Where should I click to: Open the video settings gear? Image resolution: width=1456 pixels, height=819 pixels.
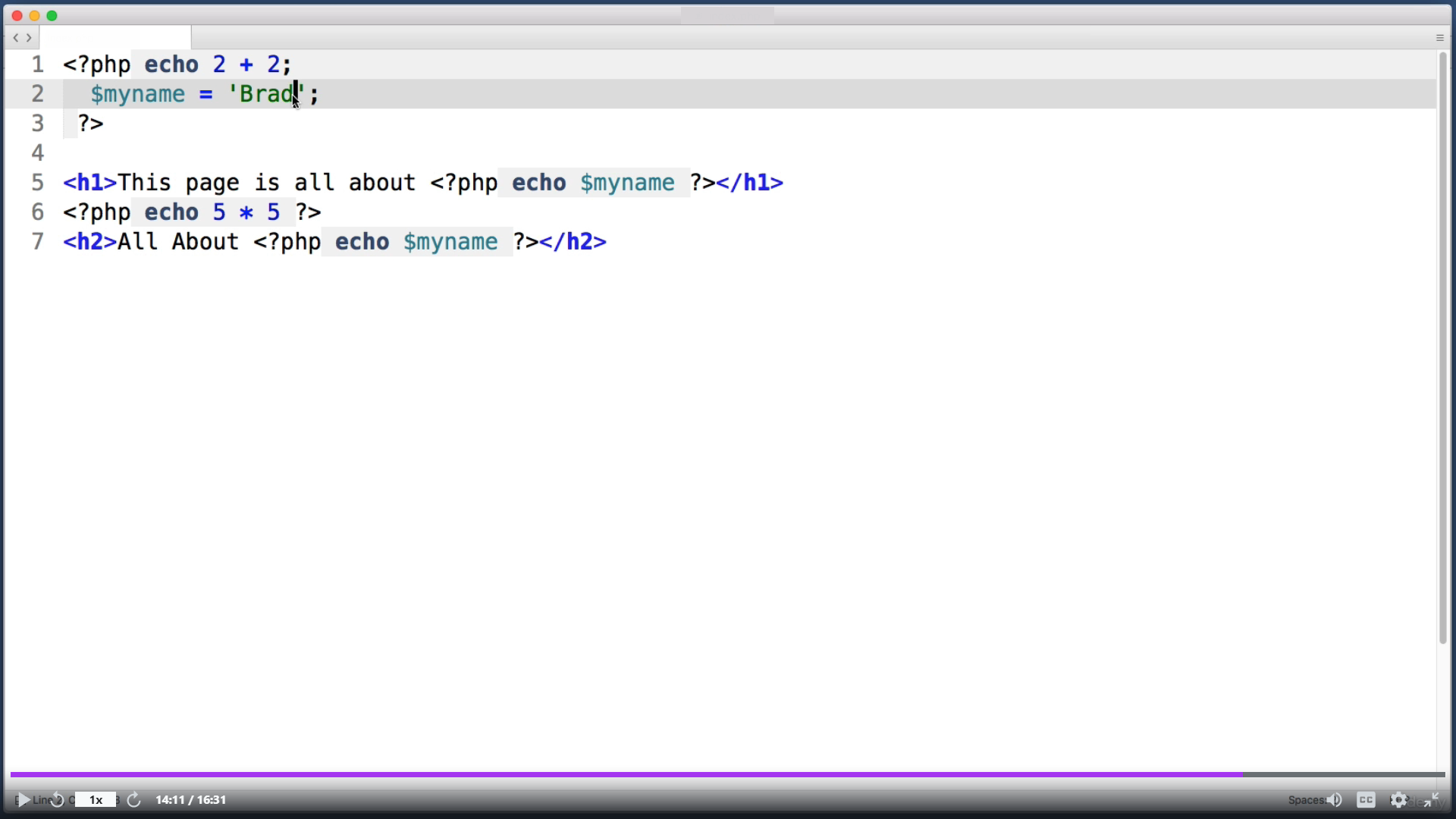[1399, 800]
